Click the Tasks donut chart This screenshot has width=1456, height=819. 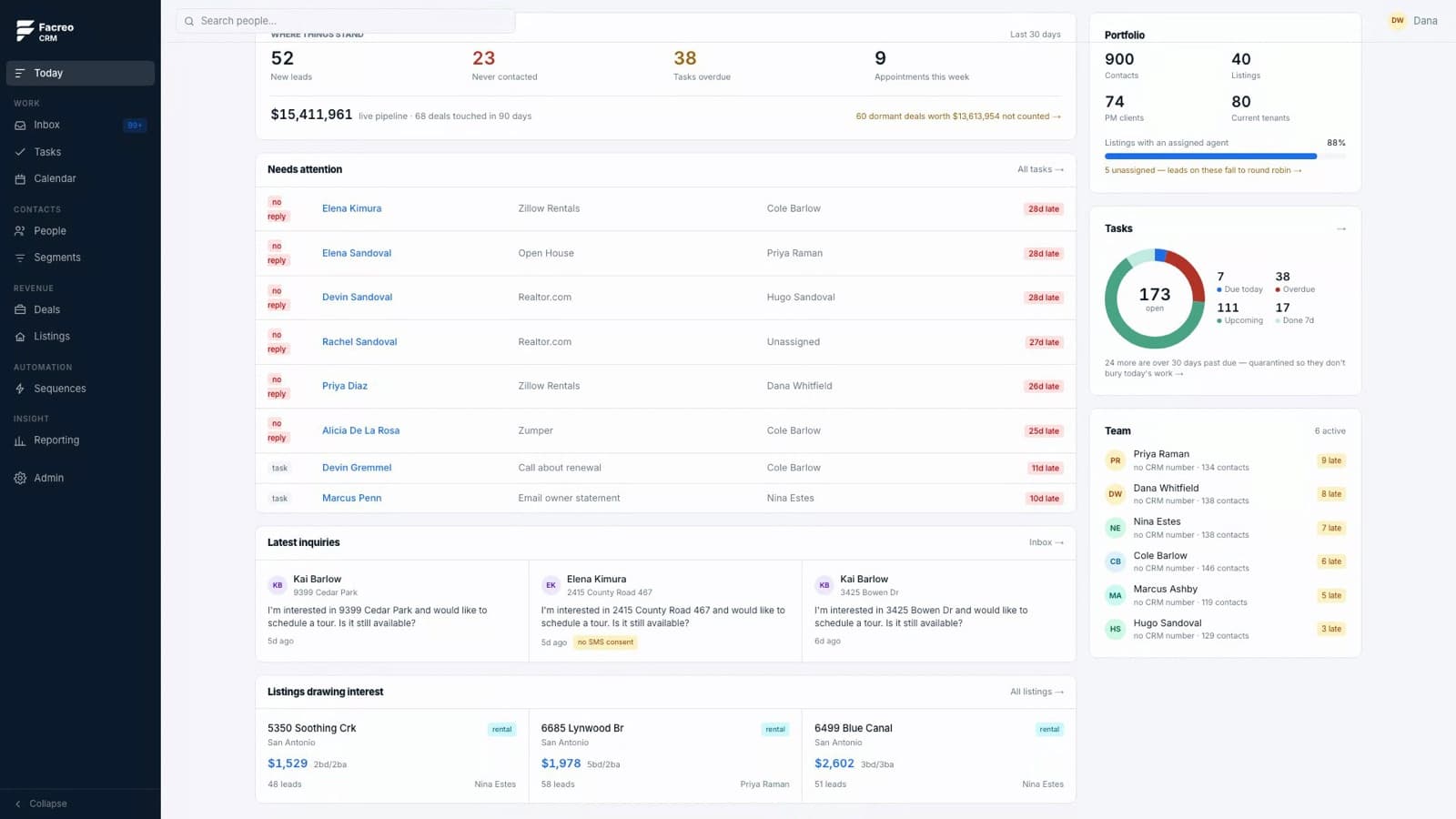[x=1155, y=298]
